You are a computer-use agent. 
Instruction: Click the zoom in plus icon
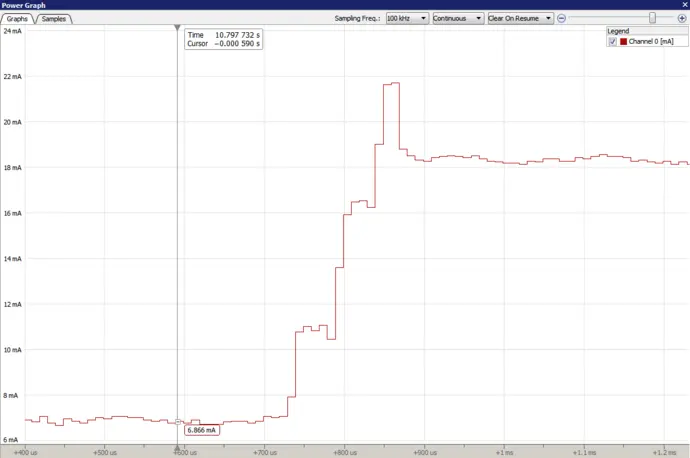click(681, 18)
